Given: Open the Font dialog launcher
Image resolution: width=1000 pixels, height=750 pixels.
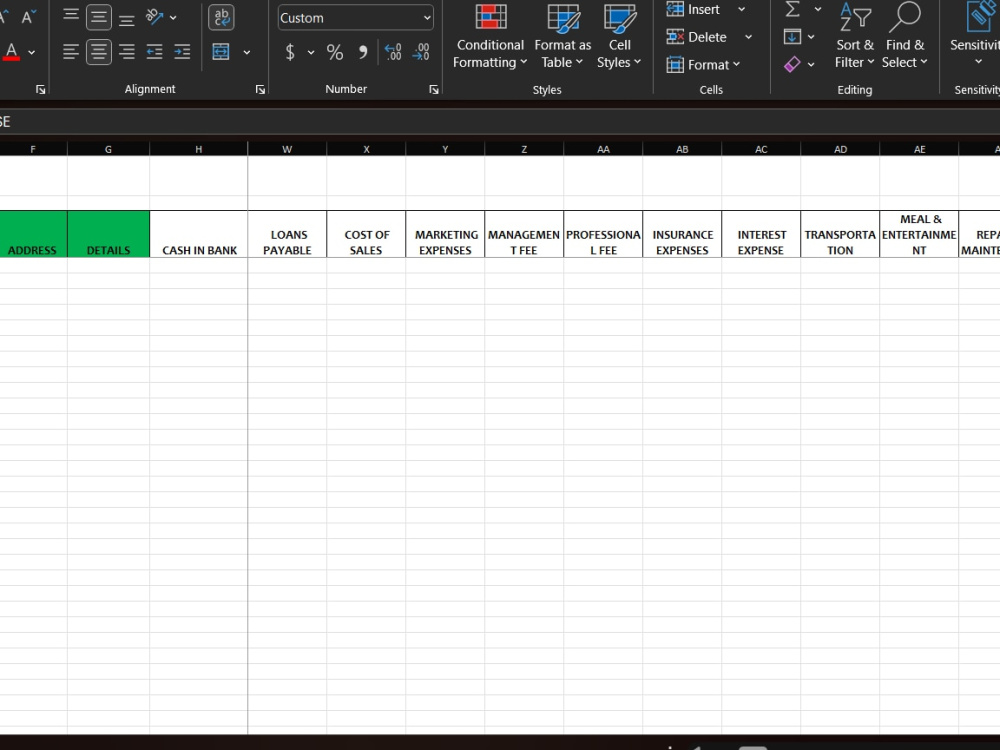Looking at the screenshot, I should [41, 90].
